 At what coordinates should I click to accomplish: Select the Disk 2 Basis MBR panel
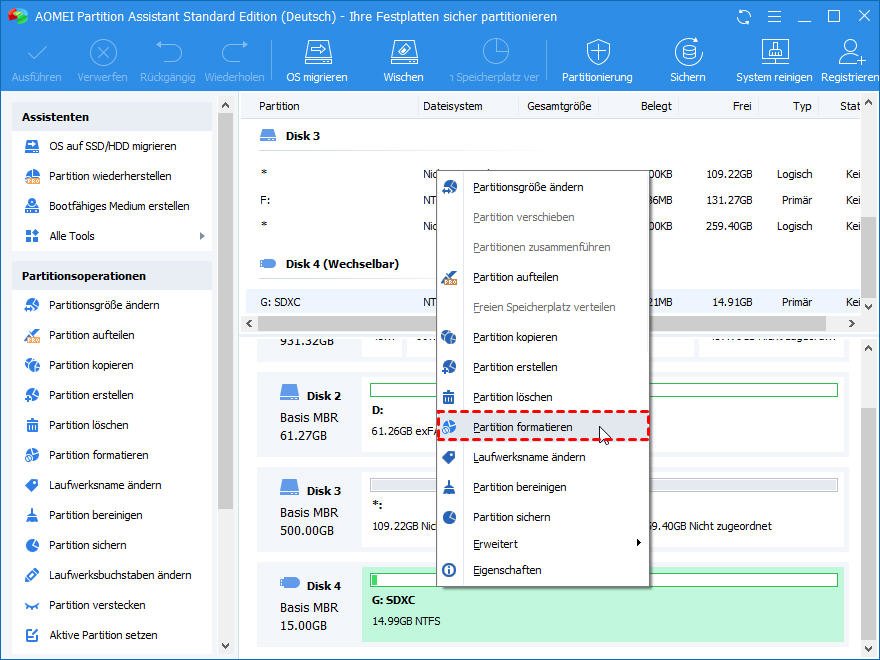click(x=309, y=415)
